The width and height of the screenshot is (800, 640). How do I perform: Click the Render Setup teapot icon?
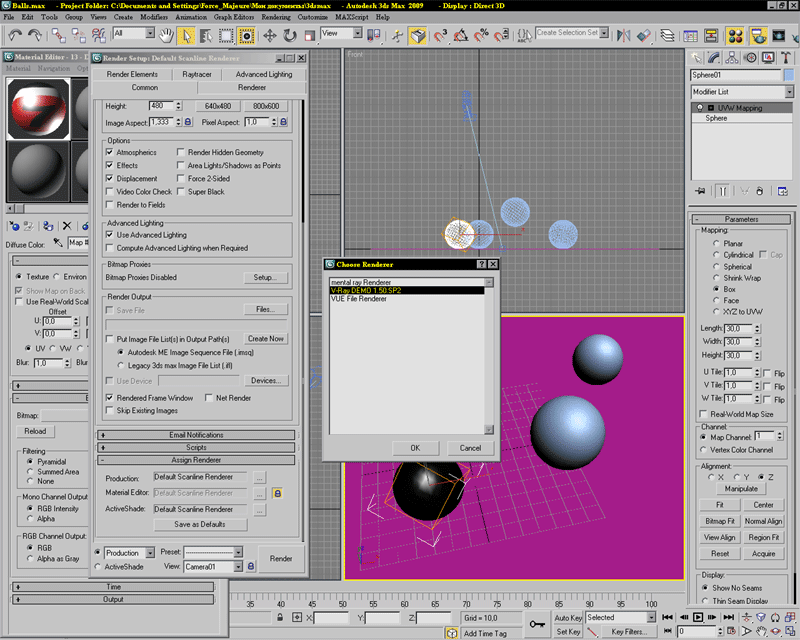(x=758, y=36)
